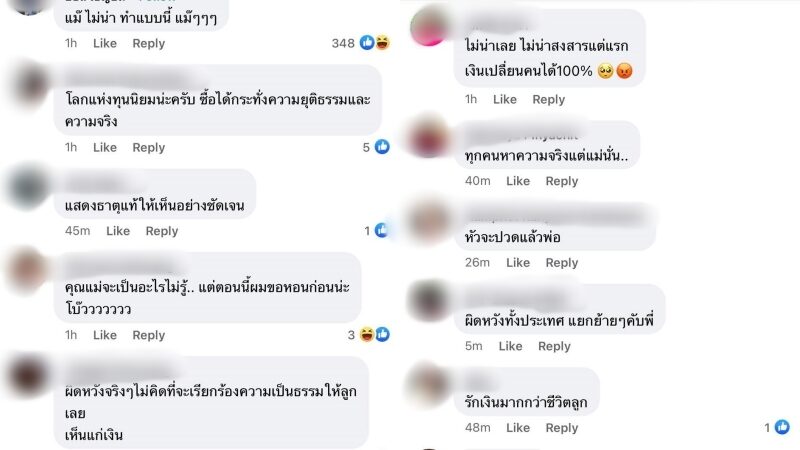
Task: Like the comment posted 5m ago
Action: click(510, 346)
